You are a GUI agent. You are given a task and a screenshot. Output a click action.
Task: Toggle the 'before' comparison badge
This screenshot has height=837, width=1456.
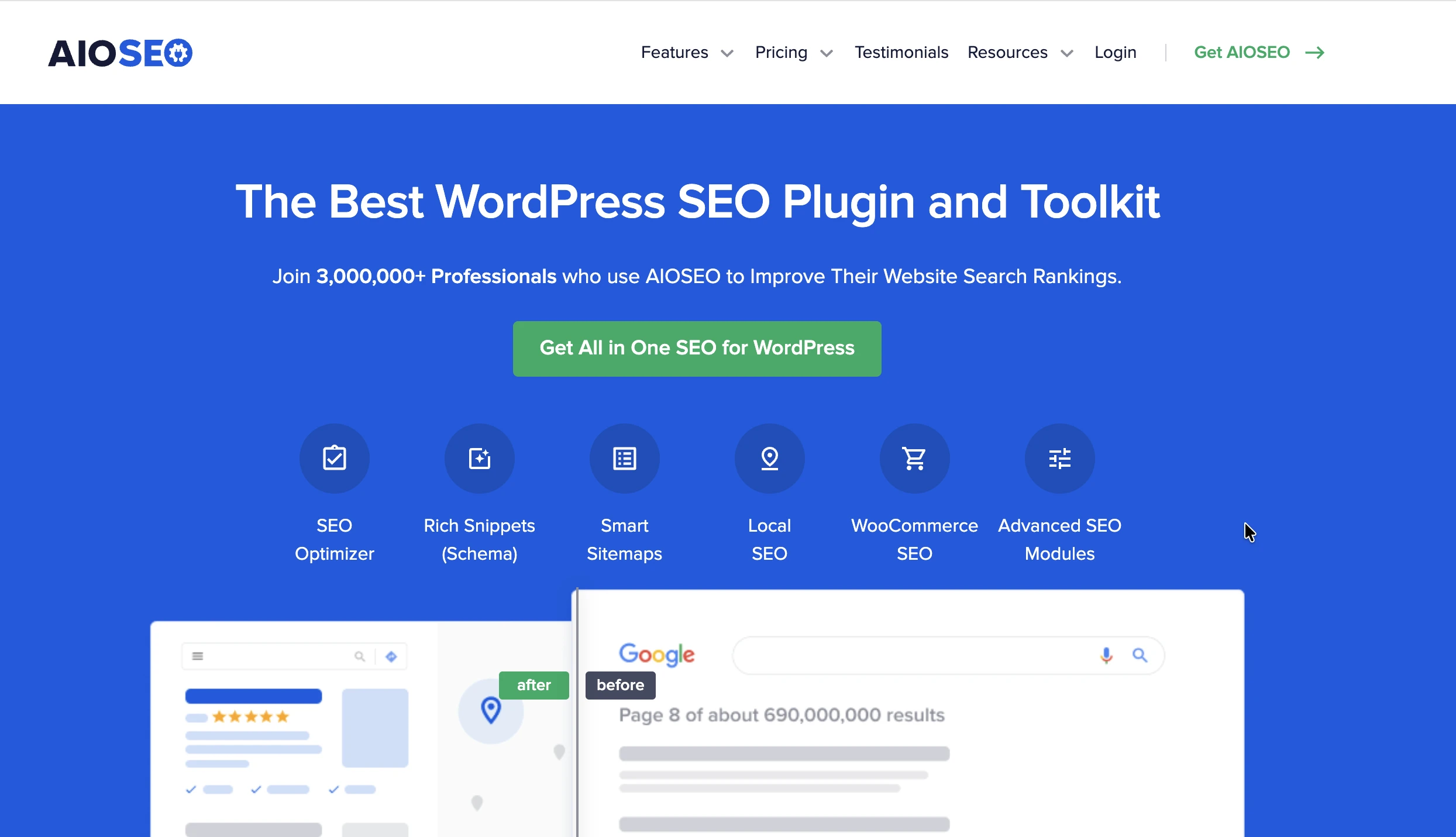tap(619, 685)
